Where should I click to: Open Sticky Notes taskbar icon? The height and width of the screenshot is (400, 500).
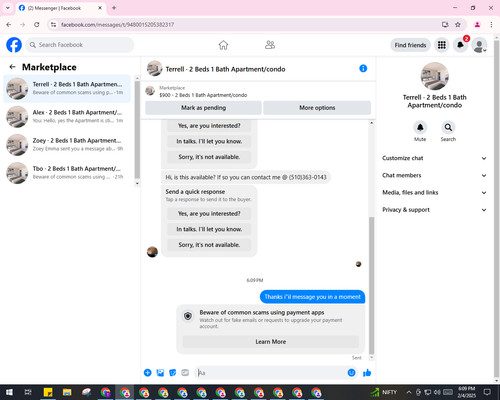tap(48, 392)
